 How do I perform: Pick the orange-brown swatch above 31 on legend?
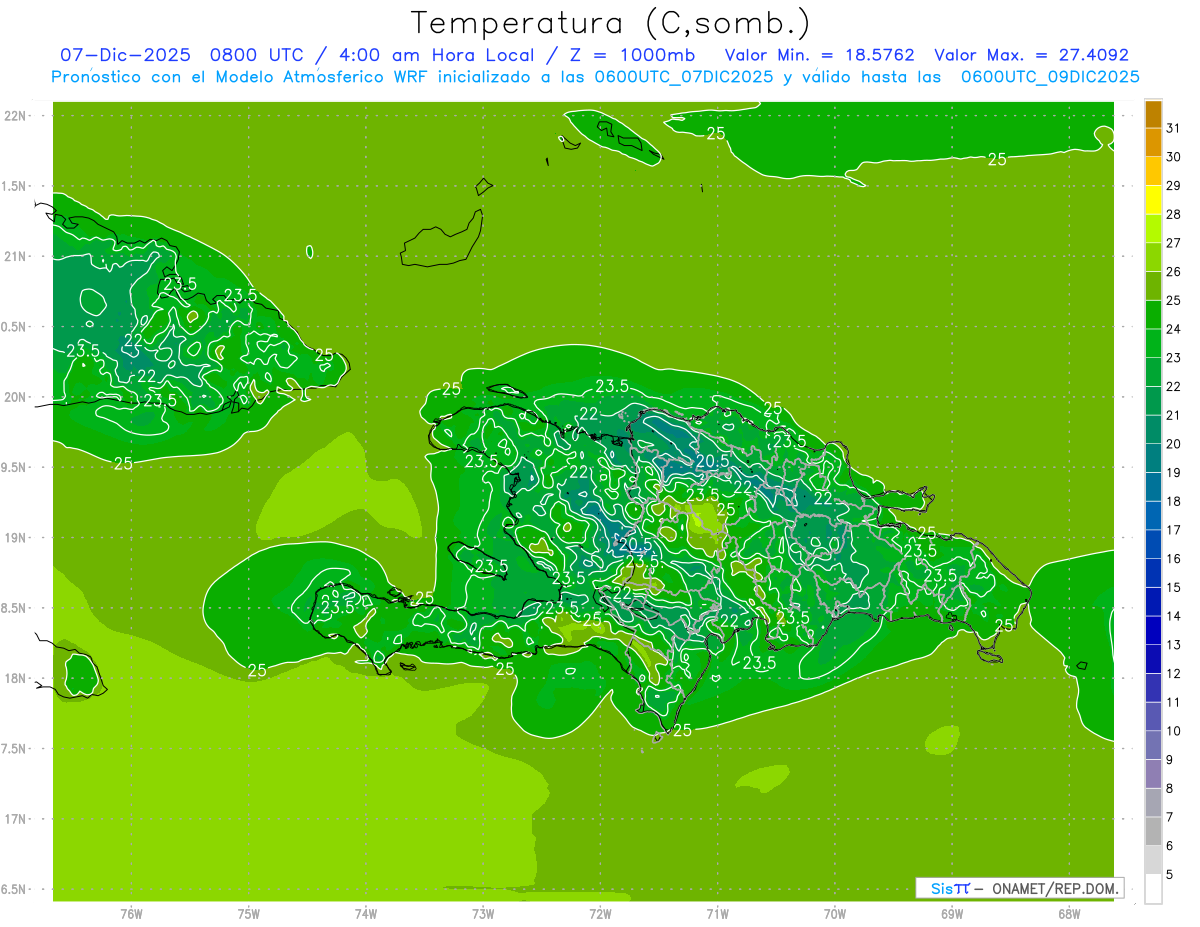pos(1153,114)
